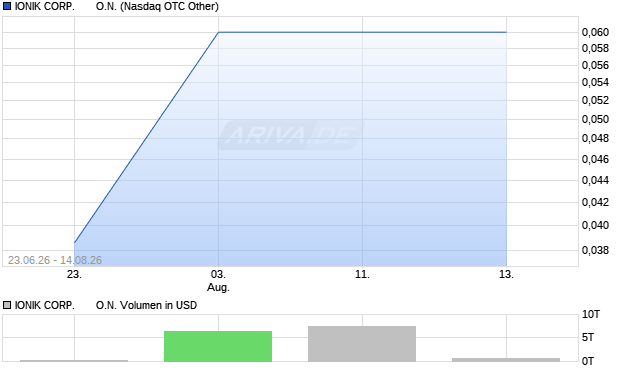This screenshot has width=620, height=371.
Task: Click the '0T' volume axis label
Action: [588, 361]
